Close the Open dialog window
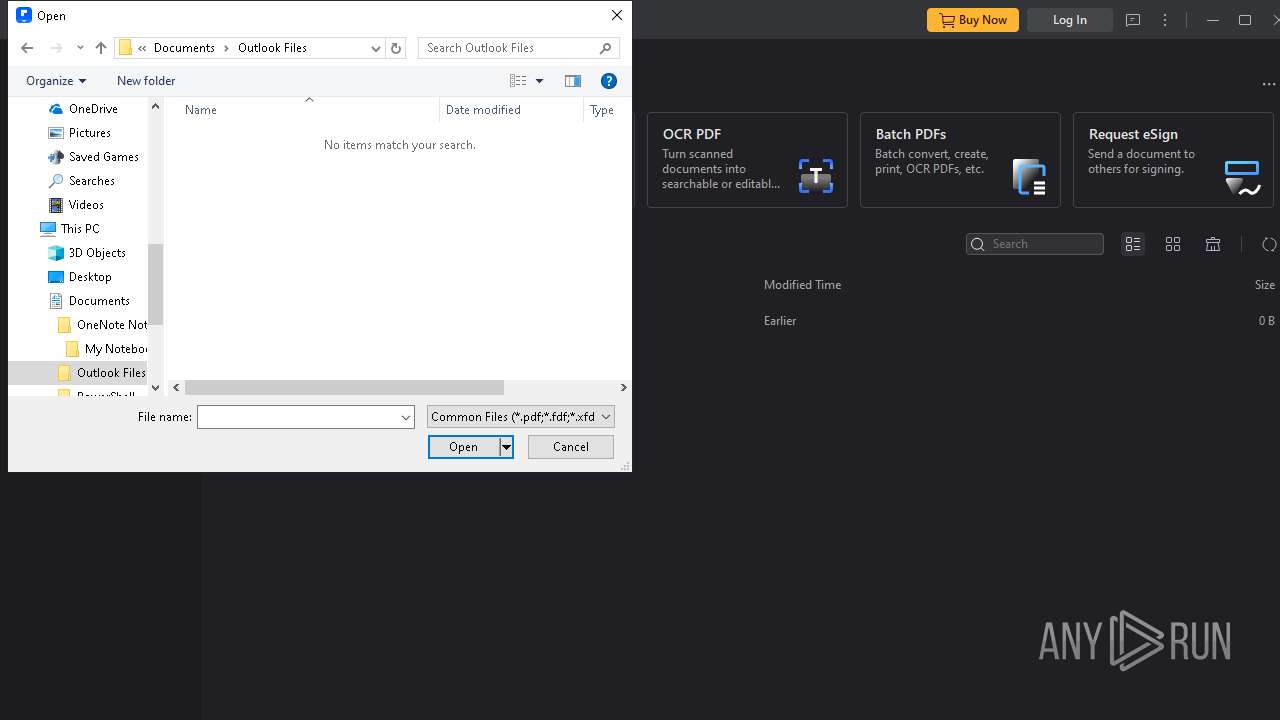Image resolution: width=1280 pixels, height=720 pixels. pyautogui.click(x=617, y=15)
